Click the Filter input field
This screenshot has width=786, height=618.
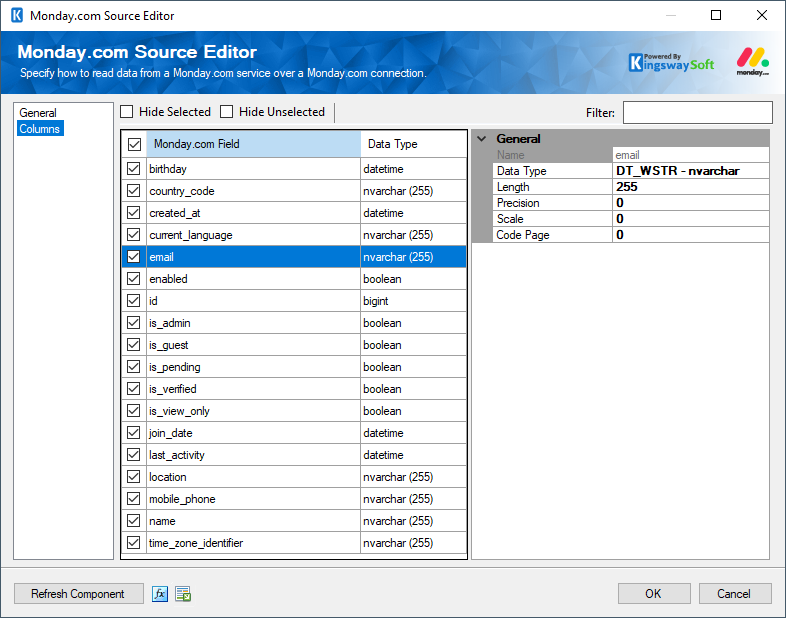click(698, 112)
